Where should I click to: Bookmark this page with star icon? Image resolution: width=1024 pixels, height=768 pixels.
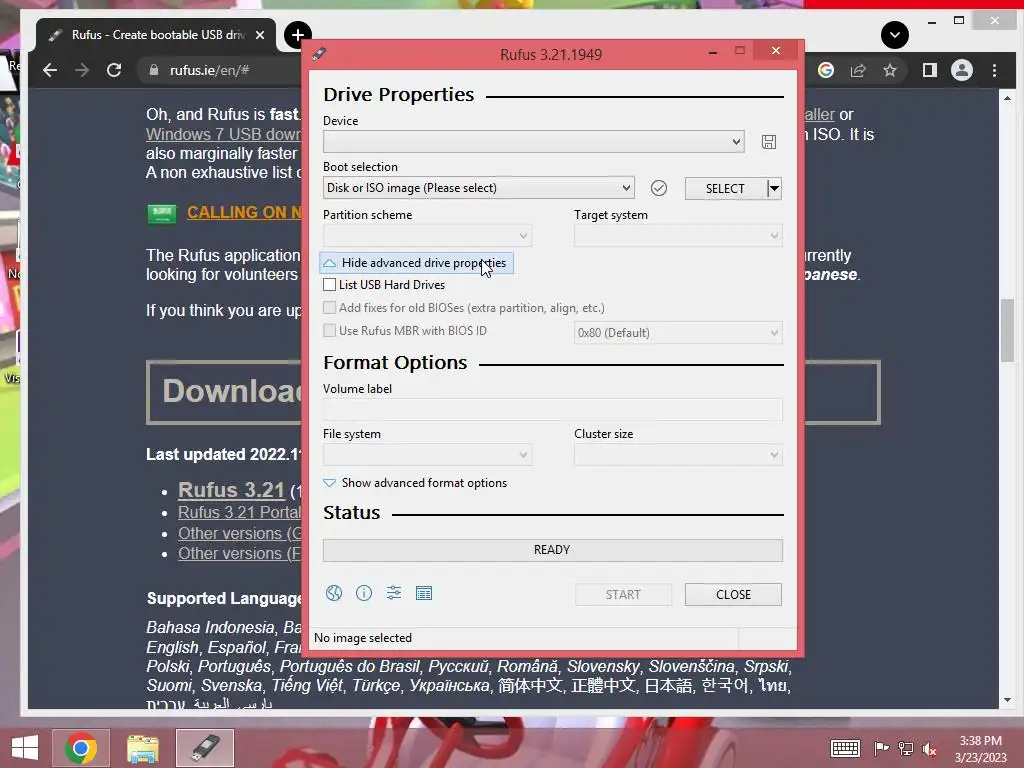pos(889,70)
